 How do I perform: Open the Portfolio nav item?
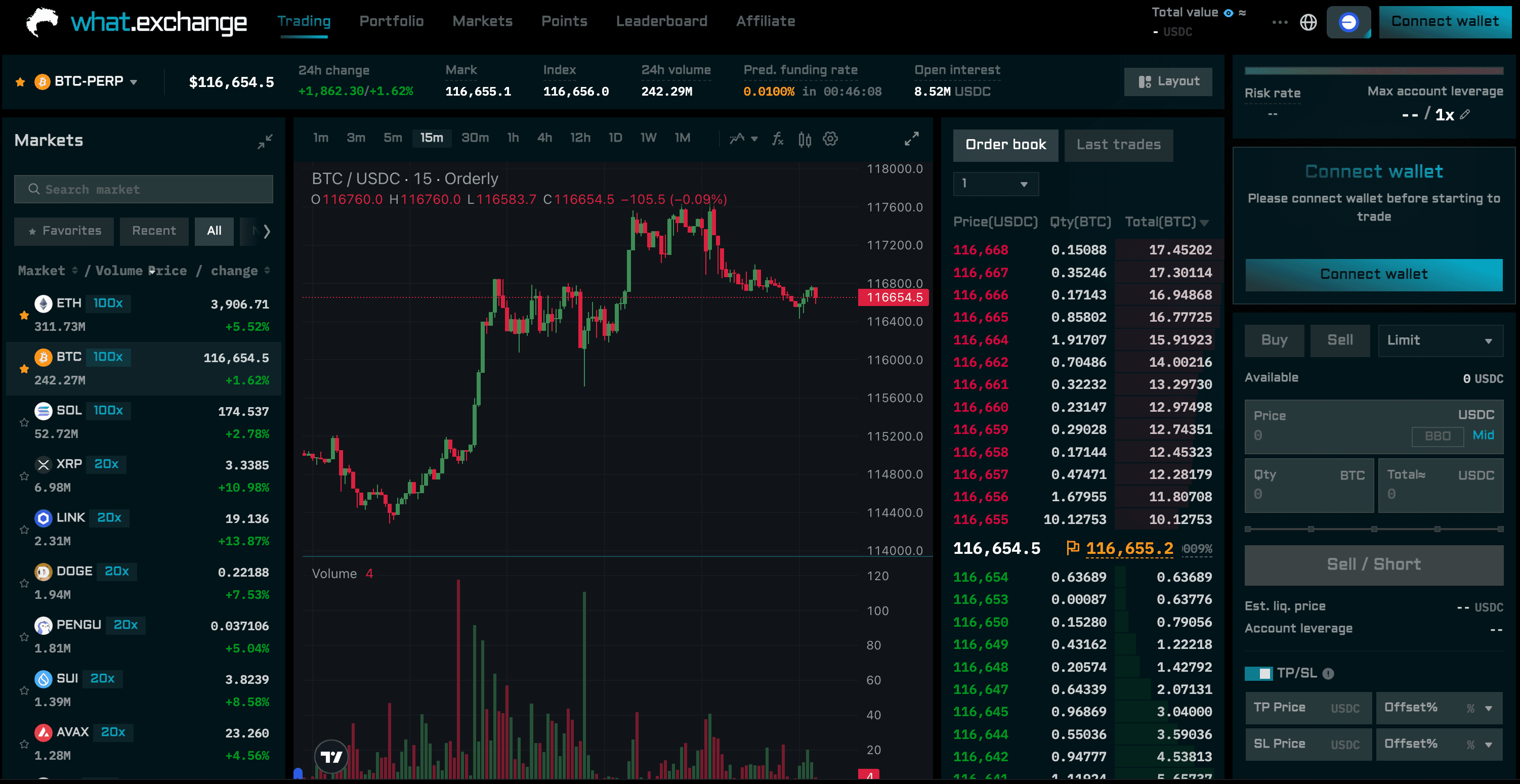tap(391, 21)
